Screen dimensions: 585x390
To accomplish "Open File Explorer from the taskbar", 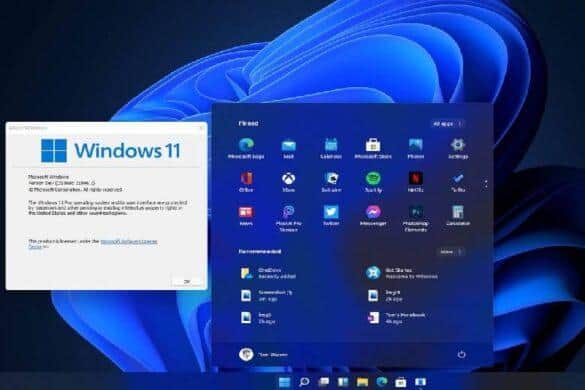I will 362,382.
